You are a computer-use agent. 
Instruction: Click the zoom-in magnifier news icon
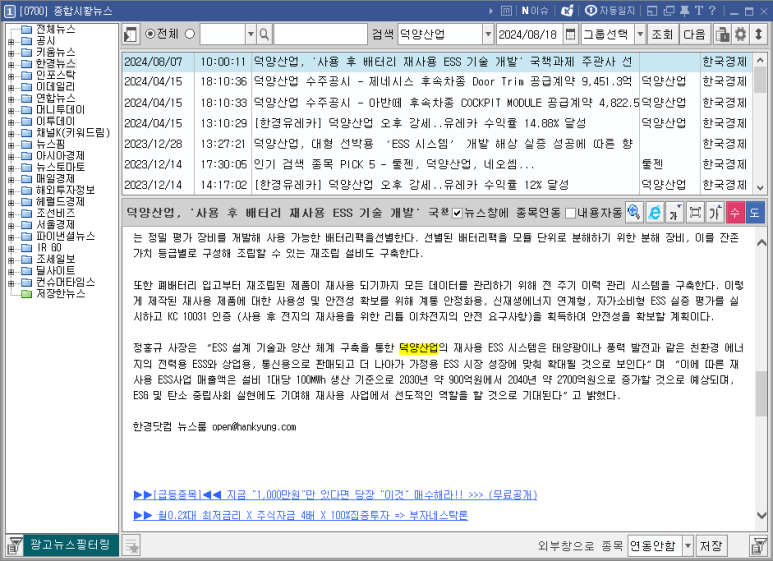point(634,212)
